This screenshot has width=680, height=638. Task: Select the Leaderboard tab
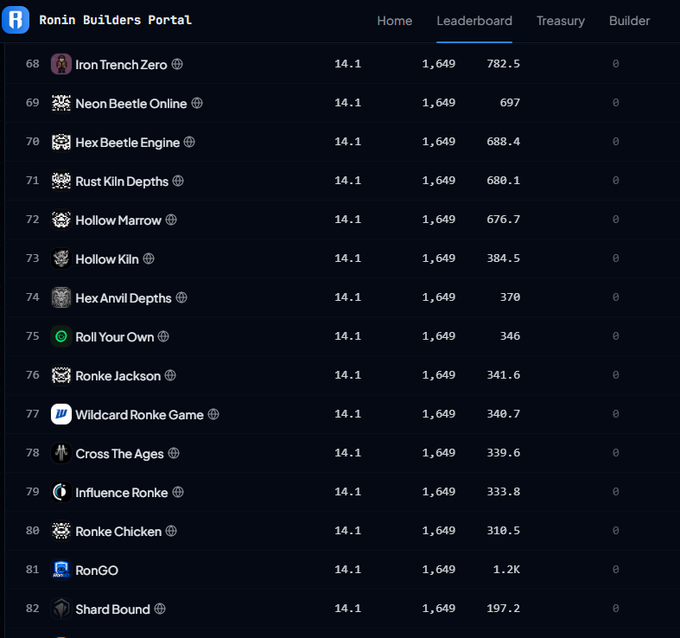pos(474,21)
